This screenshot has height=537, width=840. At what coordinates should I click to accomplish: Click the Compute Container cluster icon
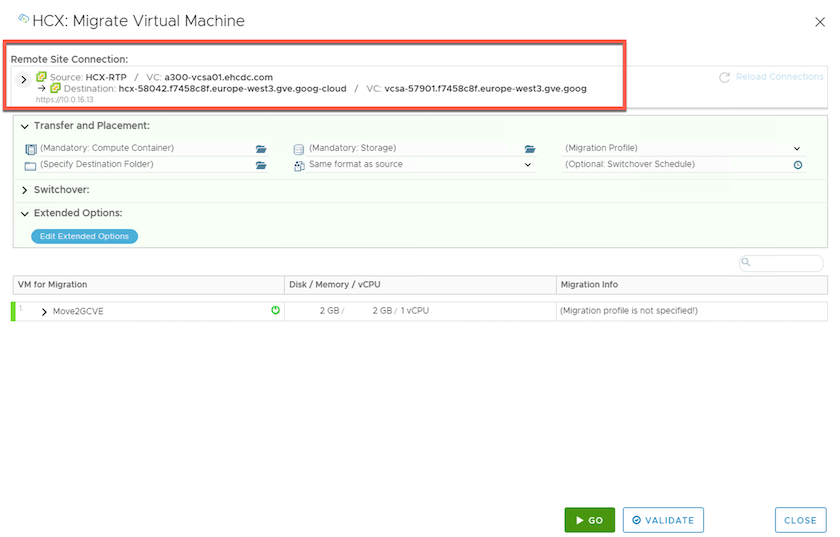[x=31, y=150]
